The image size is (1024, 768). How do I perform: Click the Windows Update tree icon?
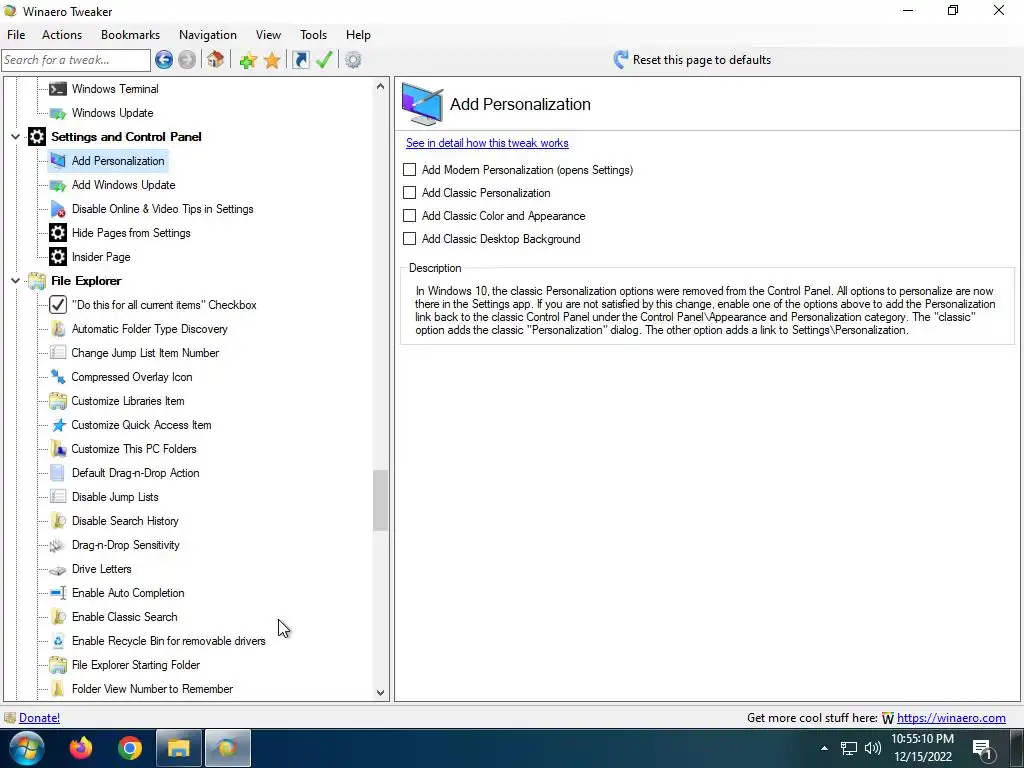point(58,113)
